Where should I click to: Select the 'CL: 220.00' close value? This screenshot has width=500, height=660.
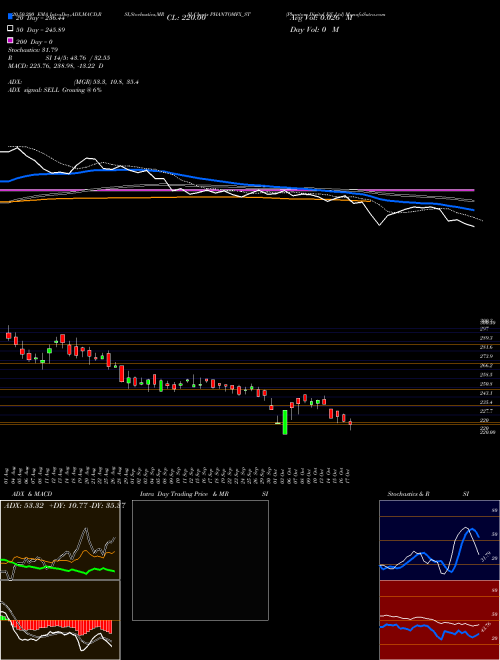[x=186, y=18]
